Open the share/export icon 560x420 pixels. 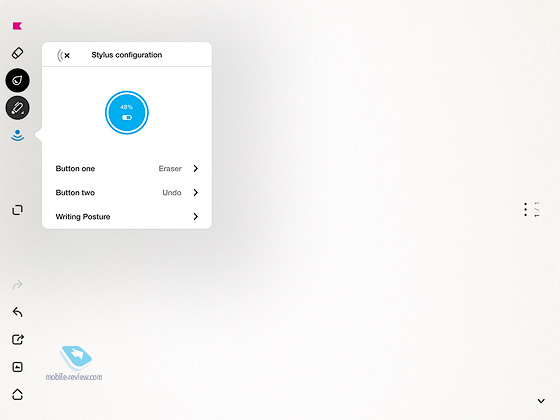[x=18, y=339]
